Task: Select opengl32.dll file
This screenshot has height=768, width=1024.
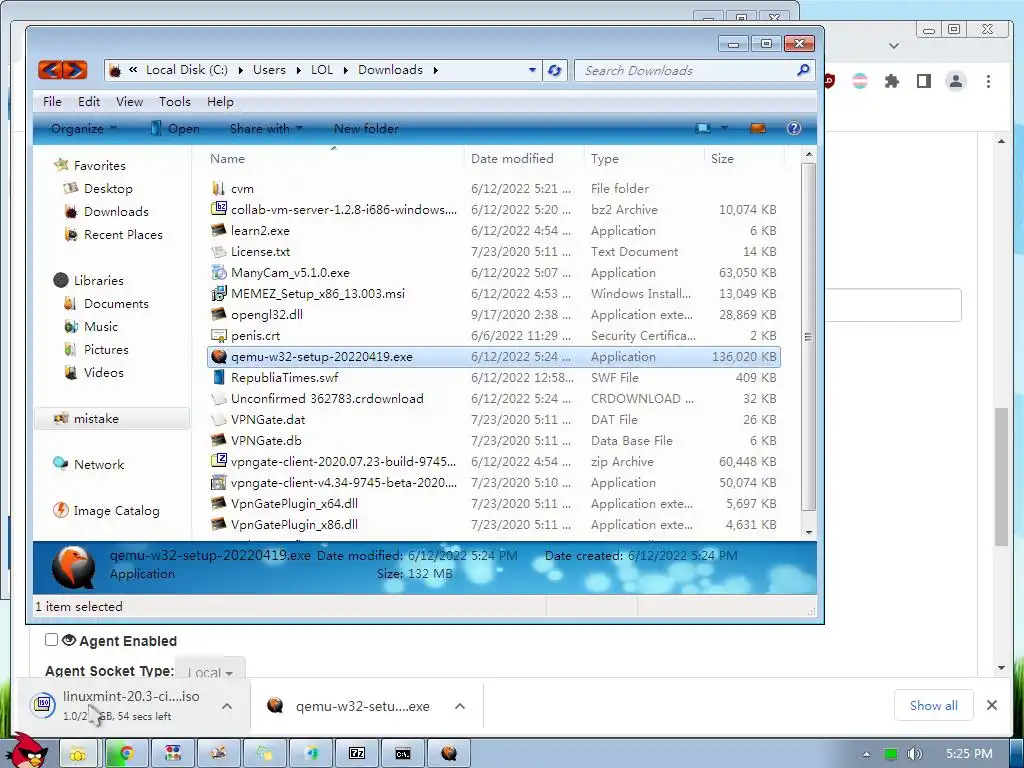Action: click(267, 315)
